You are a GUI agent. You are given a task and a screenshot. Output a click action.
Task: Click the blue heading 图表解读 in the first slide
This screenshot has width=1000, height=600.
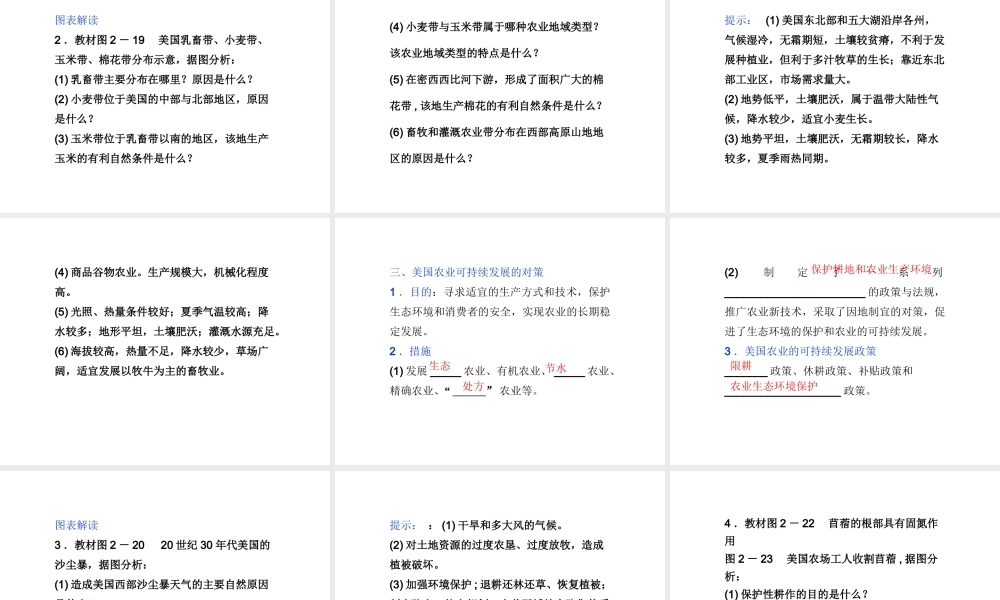(x=76, y=19)
